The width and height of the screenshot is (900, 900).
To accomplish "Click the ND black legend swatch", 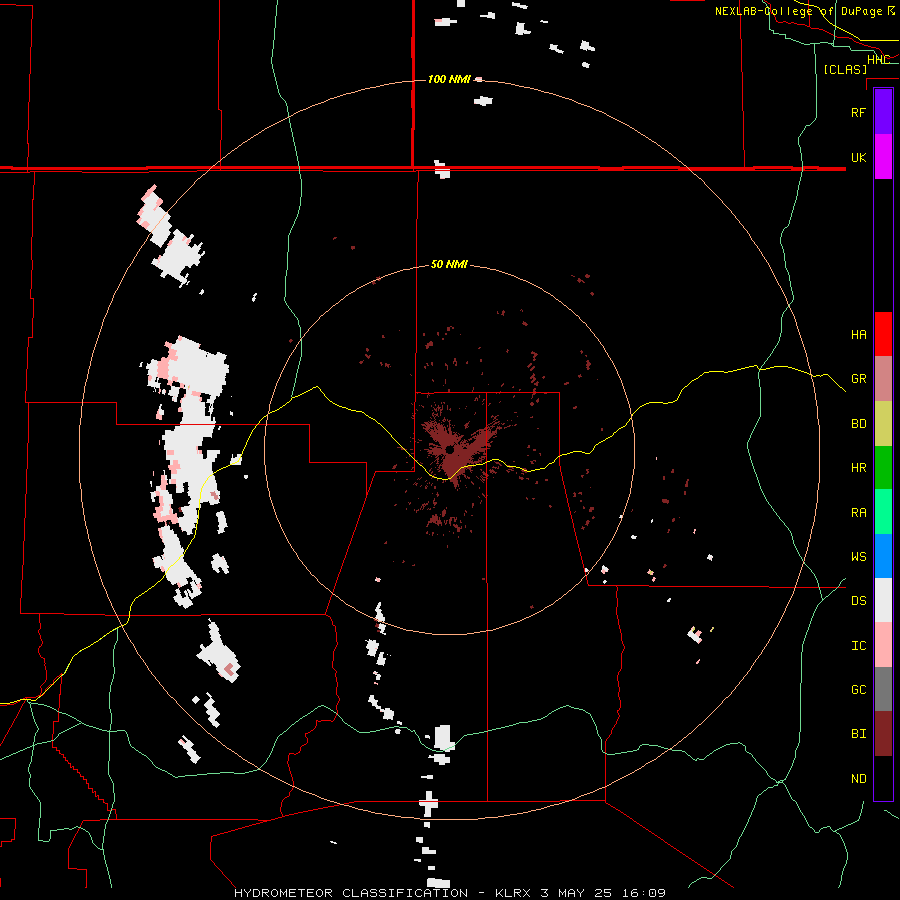I will [883, 778].
